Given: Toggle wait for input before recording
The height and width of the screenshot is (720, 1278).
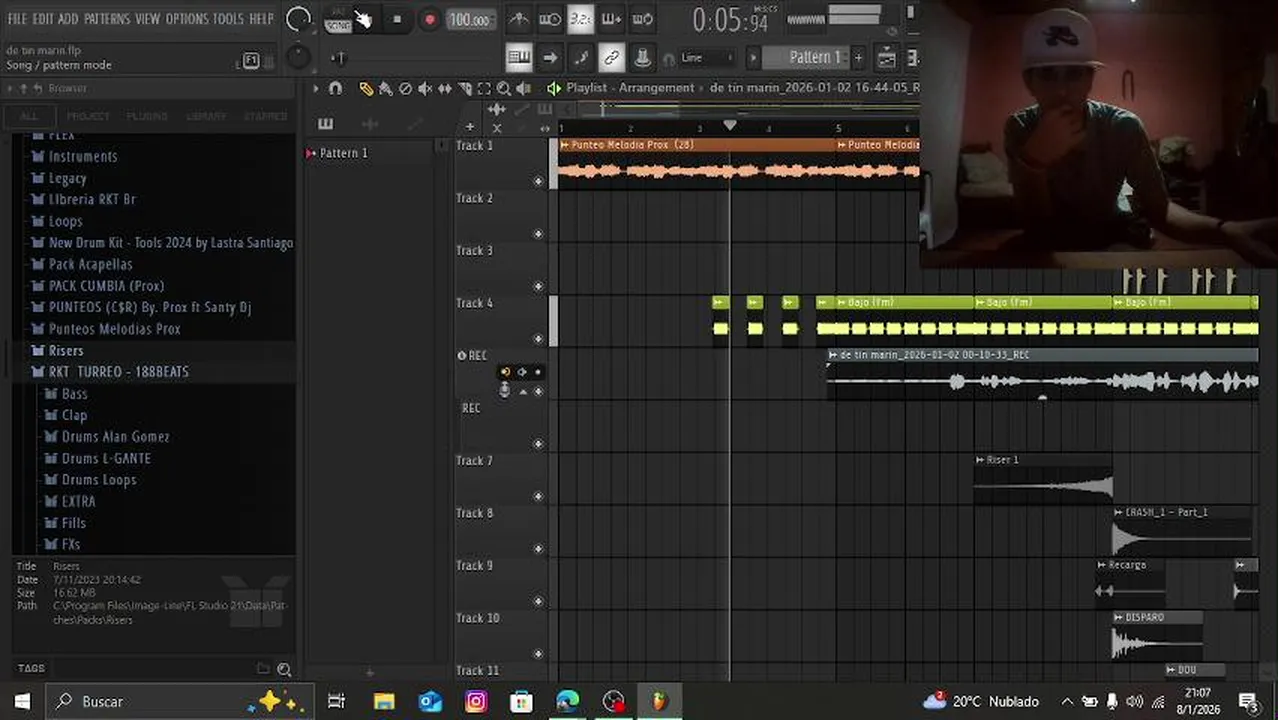Looking at the screenshot, I should (549, 19).
